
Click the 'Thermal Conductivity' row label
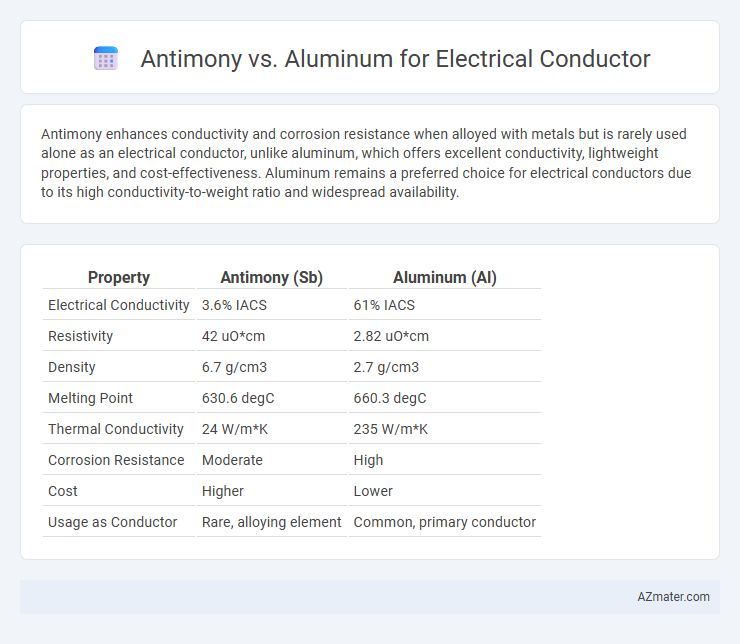(x=116, y=429)
